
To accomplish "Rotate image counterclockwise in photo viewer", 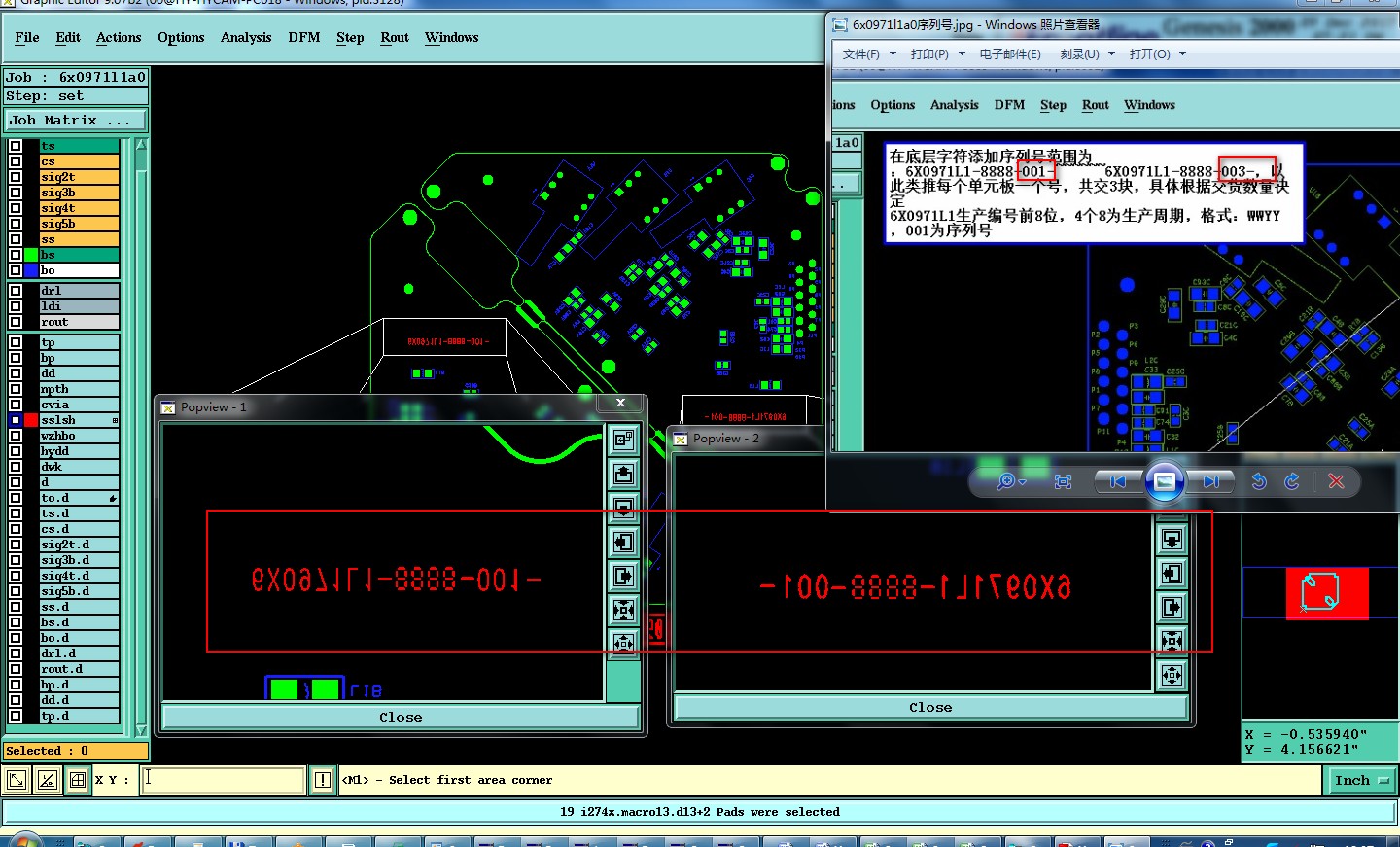I will click(x=1259, y=481).
